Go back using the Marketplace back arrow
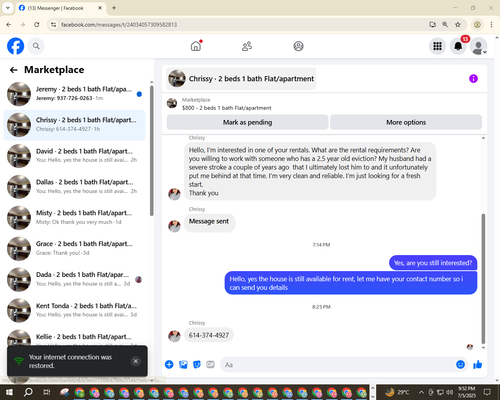Viewport: 500px width, 400px height. pyautogui.click(x=13, y=70)
